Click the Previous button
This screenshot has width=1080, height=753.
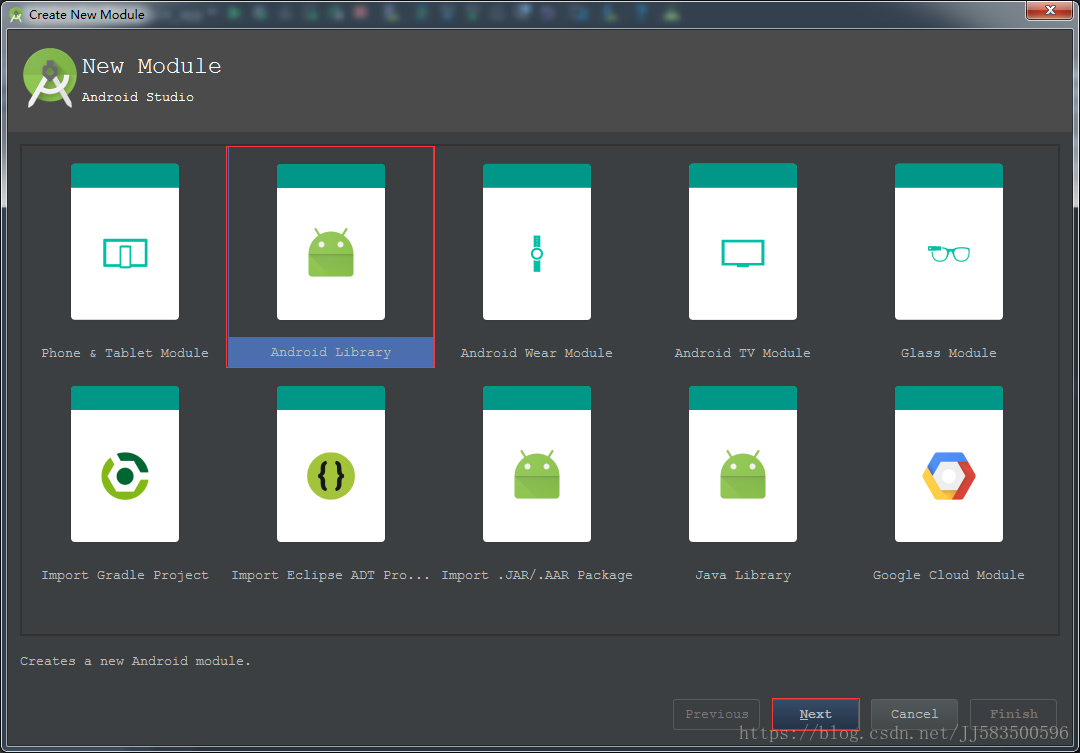coord(716,714)
